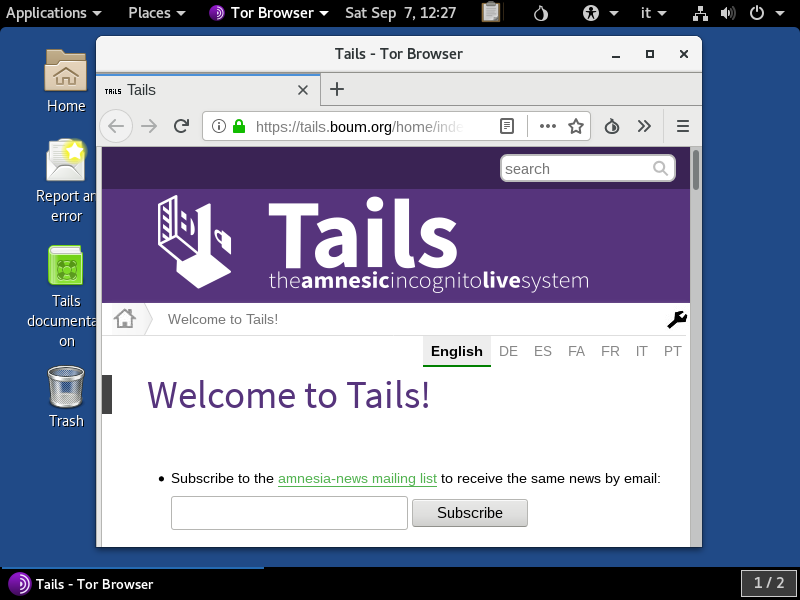
Task: Maximize the Tor Browser window
Action: [649, 54]
